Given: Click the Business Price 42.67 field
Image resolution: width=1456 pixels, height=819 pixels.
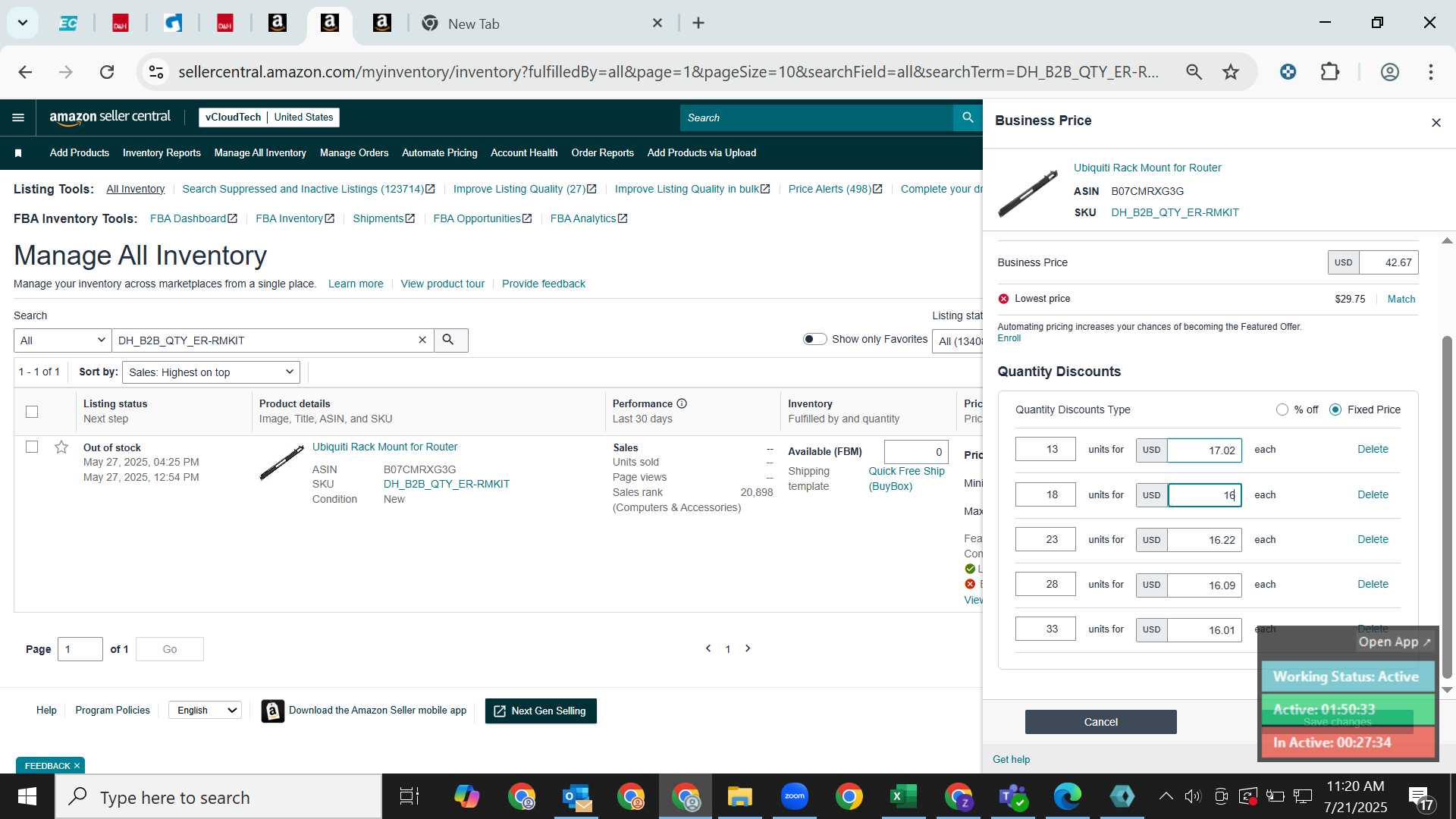Looking at the screenshot, I should (x=1389, y=262).
